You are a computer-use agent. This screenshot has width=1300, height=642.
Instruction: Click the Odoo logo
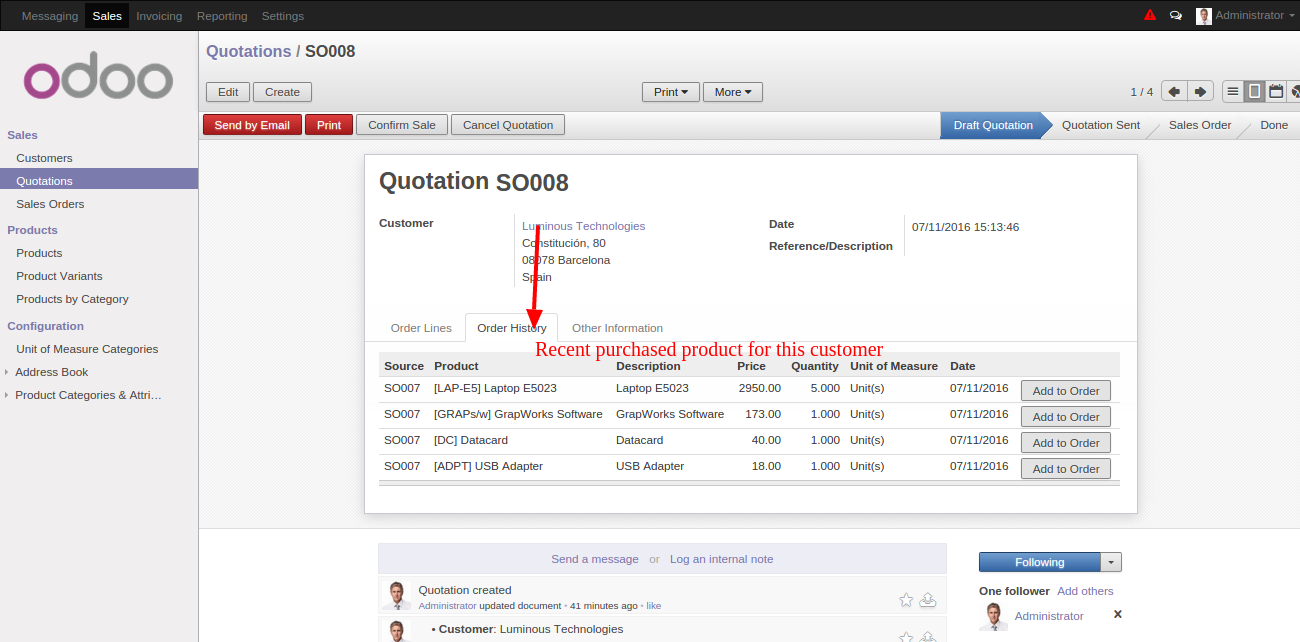coord(99,75)
